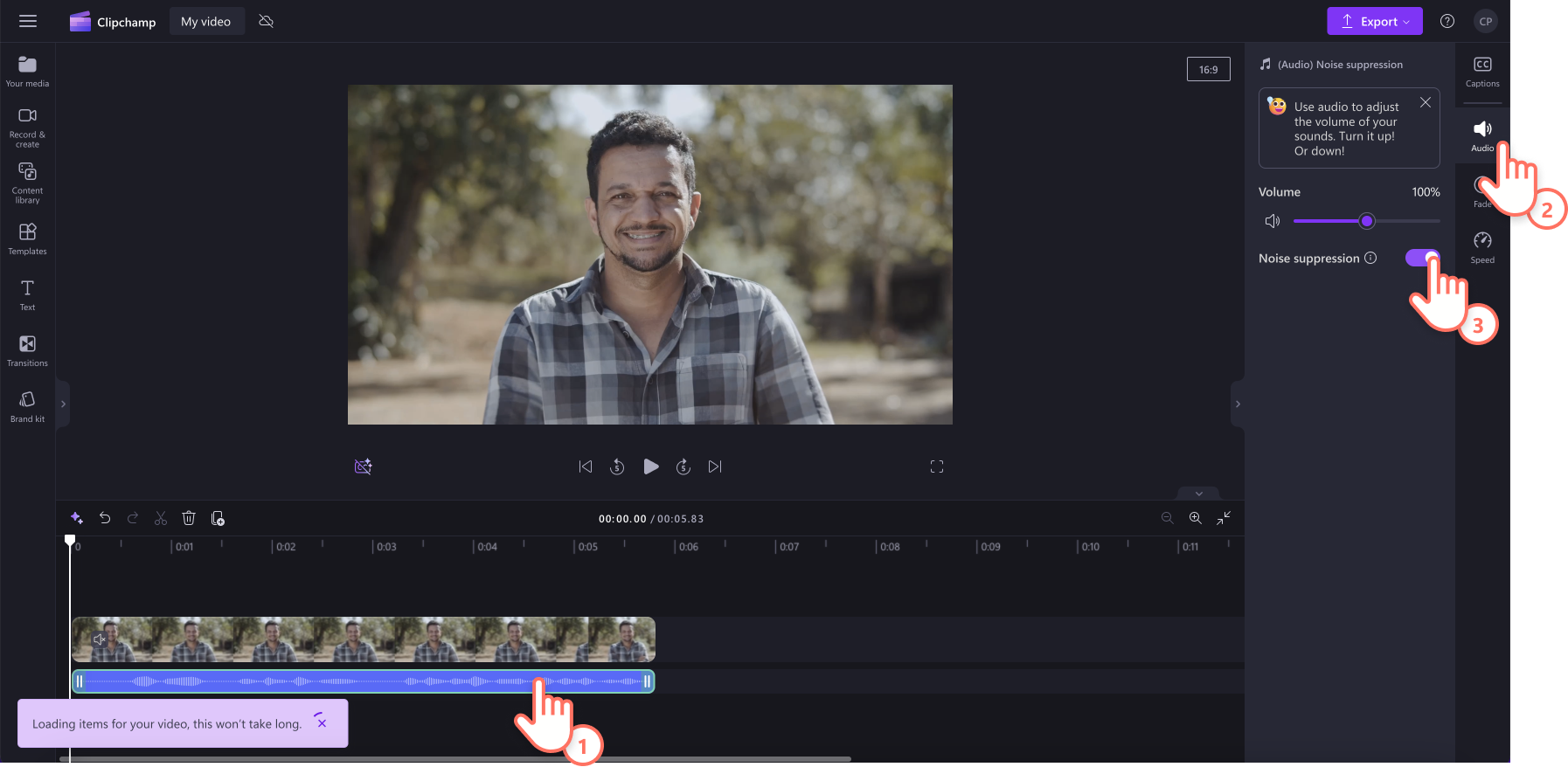Collapse the timeline using the chevron

1199,494
